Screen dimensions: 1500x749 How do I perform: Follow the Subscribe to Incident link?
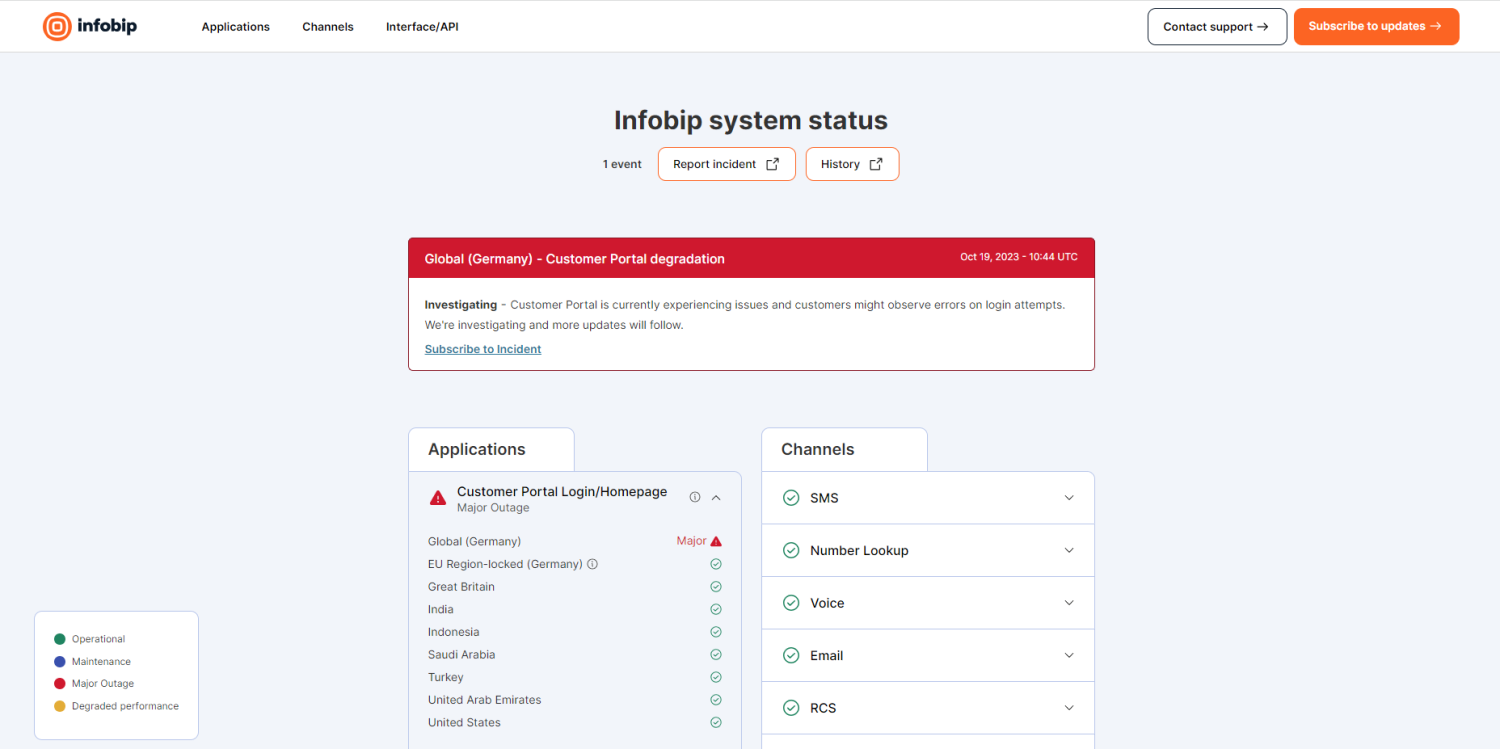pos(483,349)
